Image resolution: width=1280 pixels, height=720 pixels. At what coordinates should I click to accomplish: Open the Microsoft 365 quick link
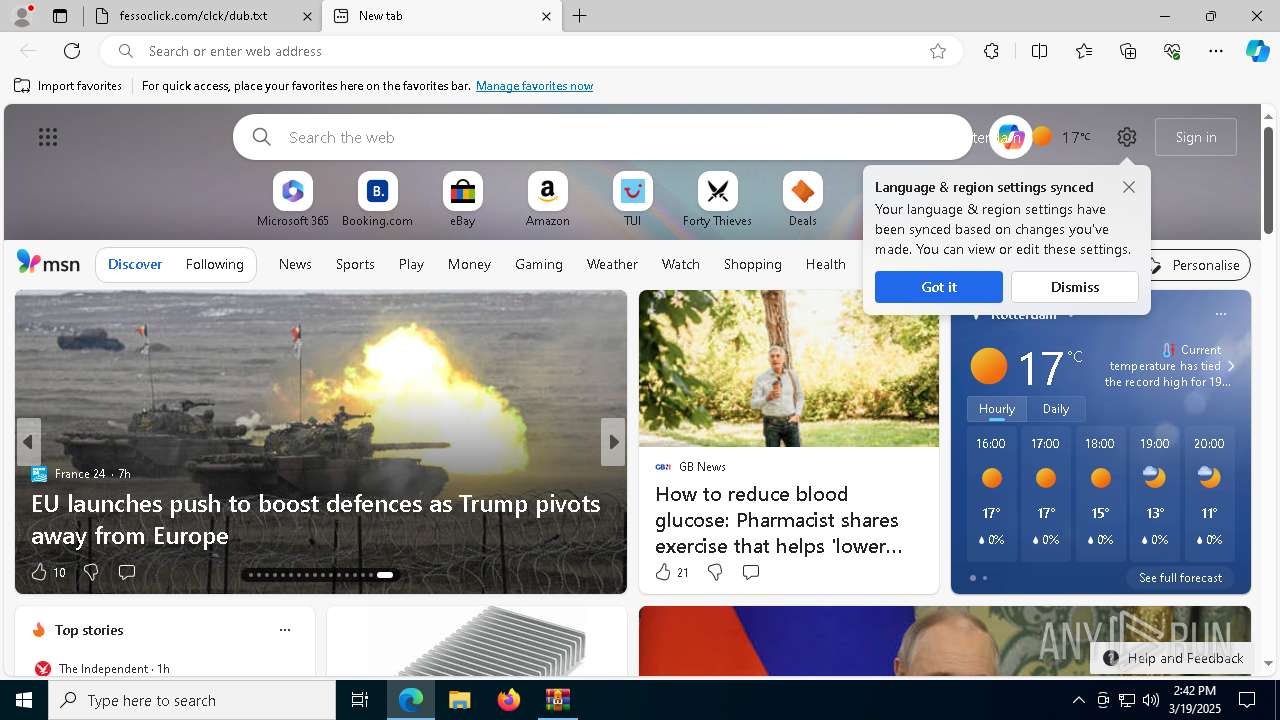click(292, 200)
